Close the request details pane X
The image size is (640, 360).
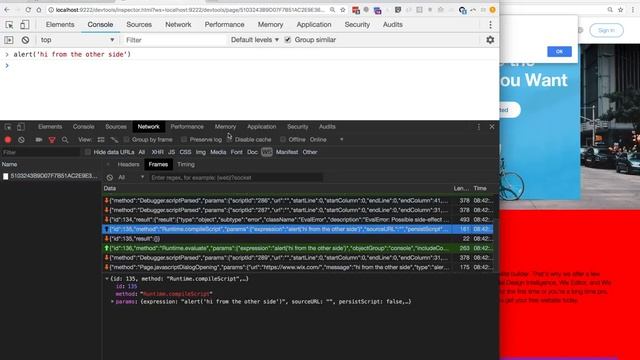(x=108, y=164)
